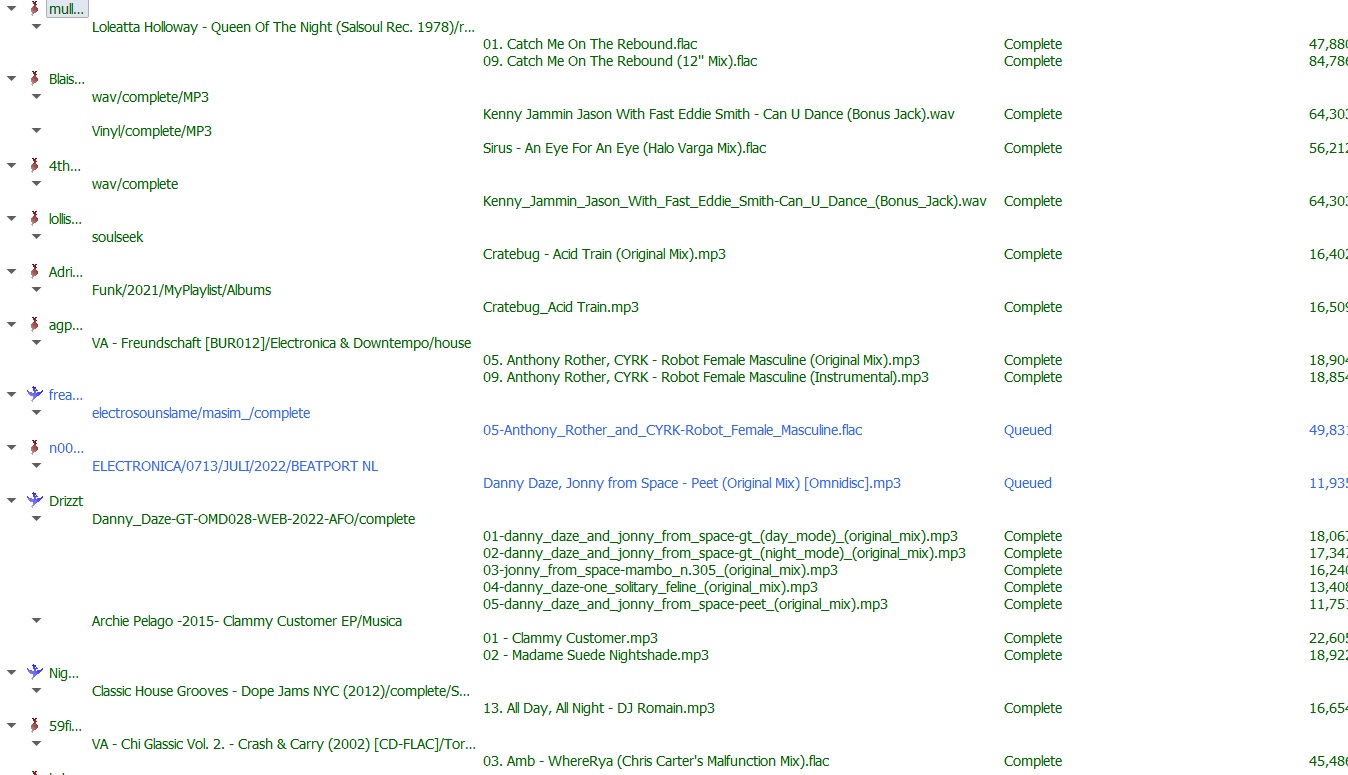
Task: Collapse the Danny_Daze-GT-OMD028 folder
Action: tap(37, 519)
